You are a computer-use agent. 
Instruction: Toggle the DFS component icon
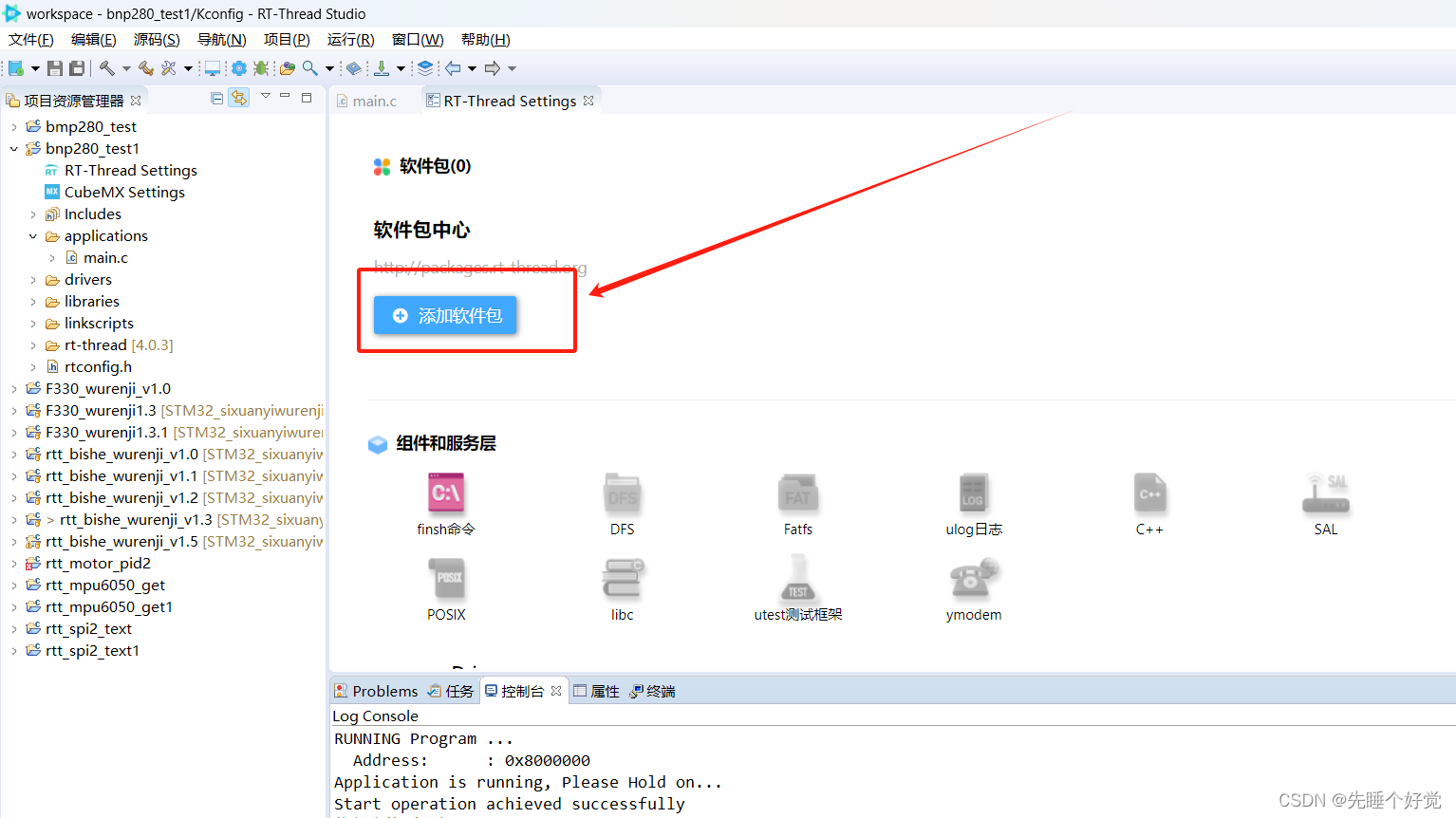[x=623, y=494]
